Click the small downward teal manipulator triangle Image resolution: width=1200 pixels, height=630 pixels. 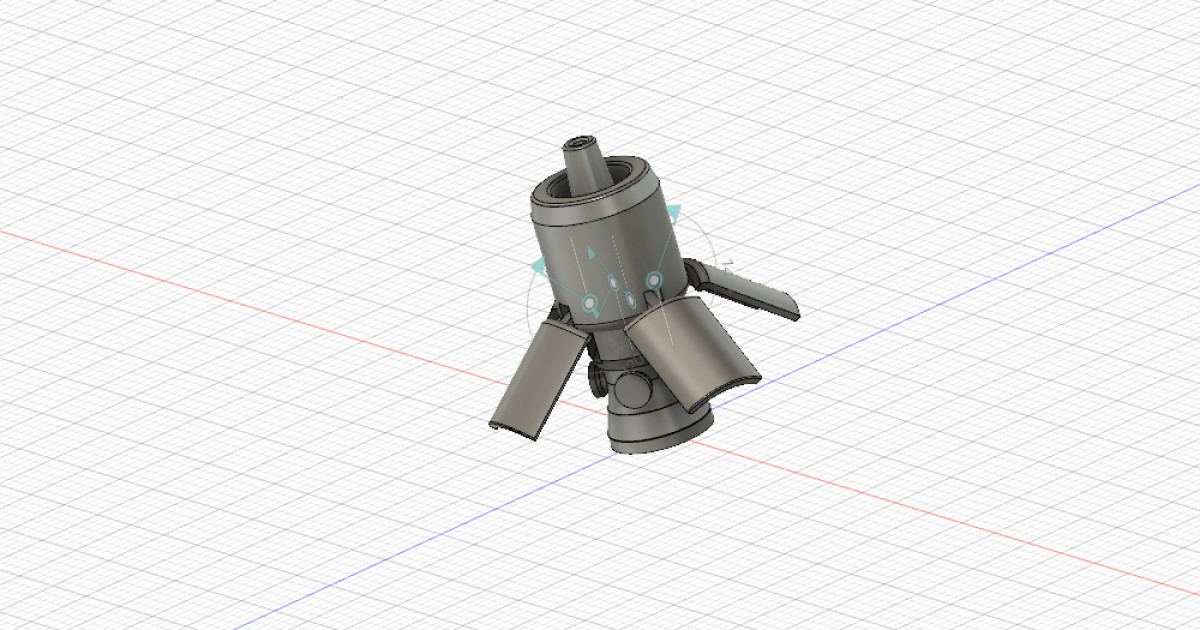coord(595,315)
